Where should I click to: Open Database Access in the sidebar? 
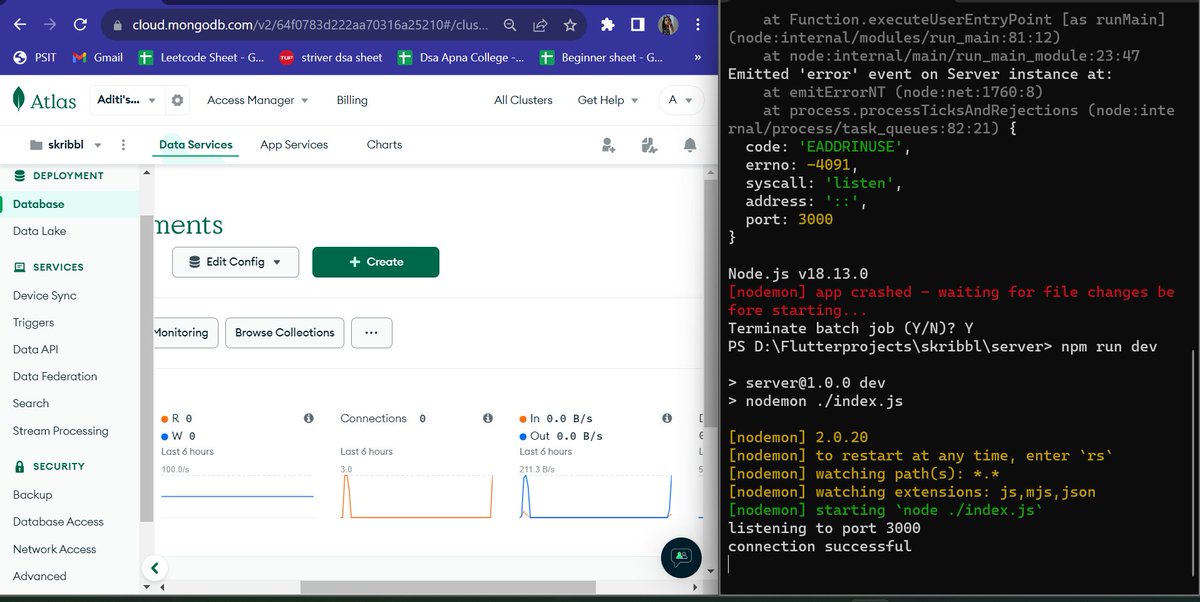58,522
